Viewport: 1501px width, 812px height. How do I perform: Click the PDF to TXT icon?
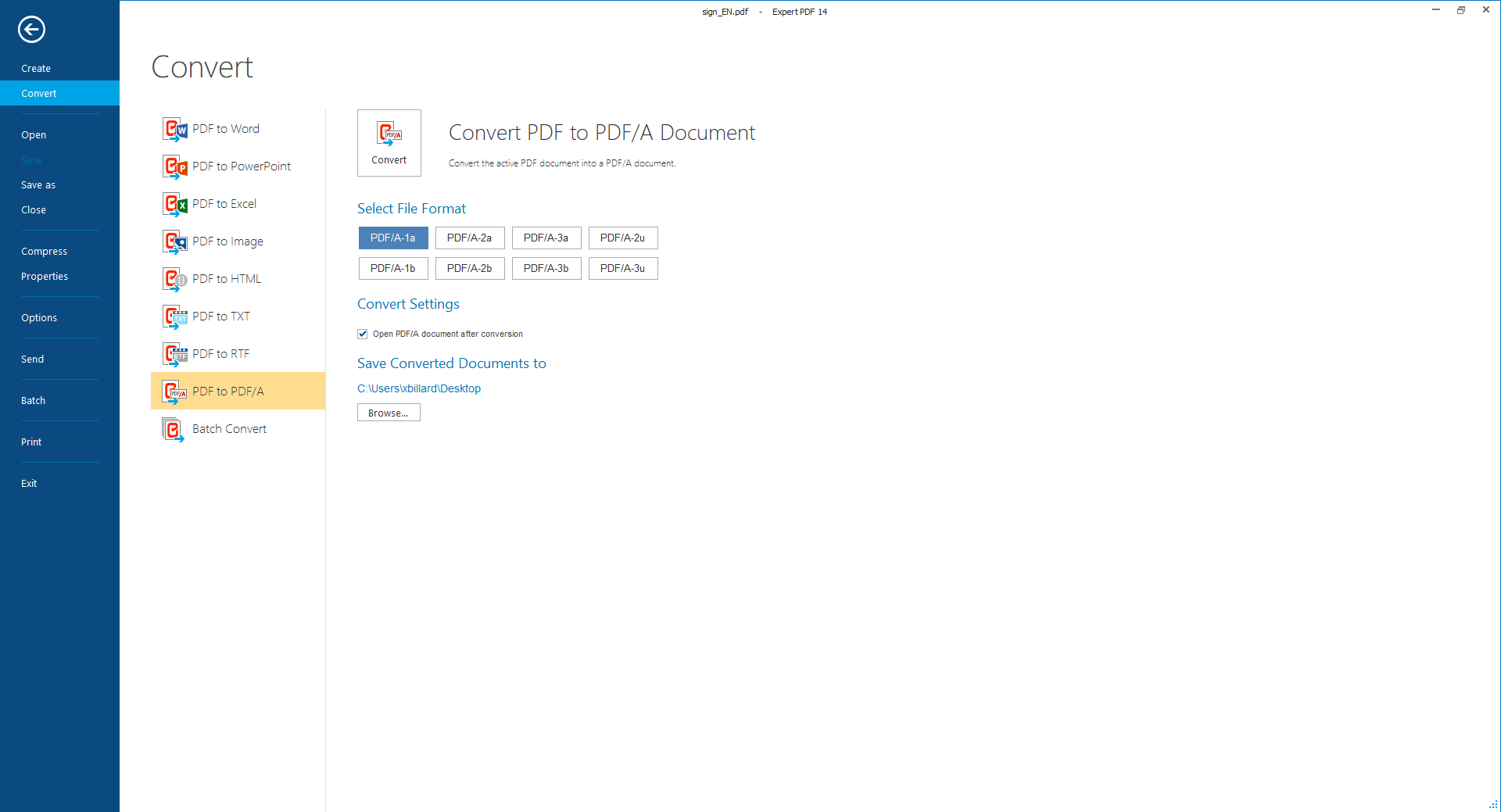(x=174, y=317)
